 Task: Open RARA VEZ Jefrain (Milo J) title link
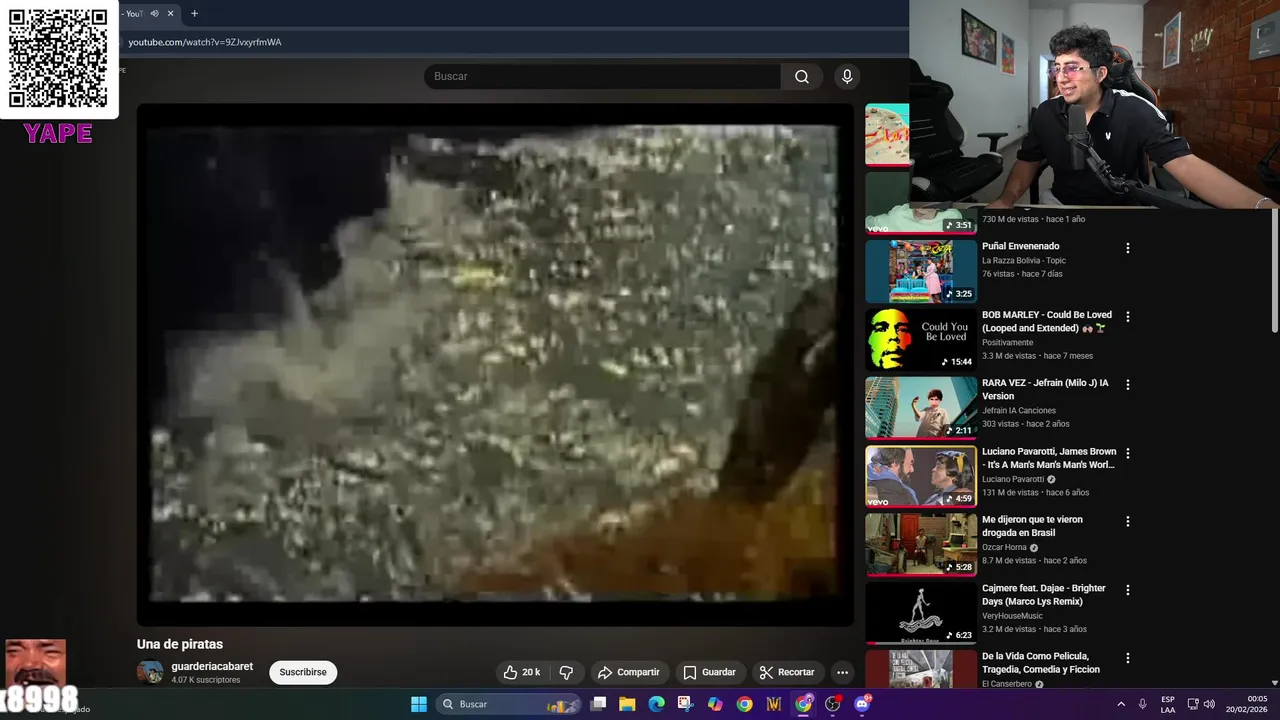[1045, 389]
